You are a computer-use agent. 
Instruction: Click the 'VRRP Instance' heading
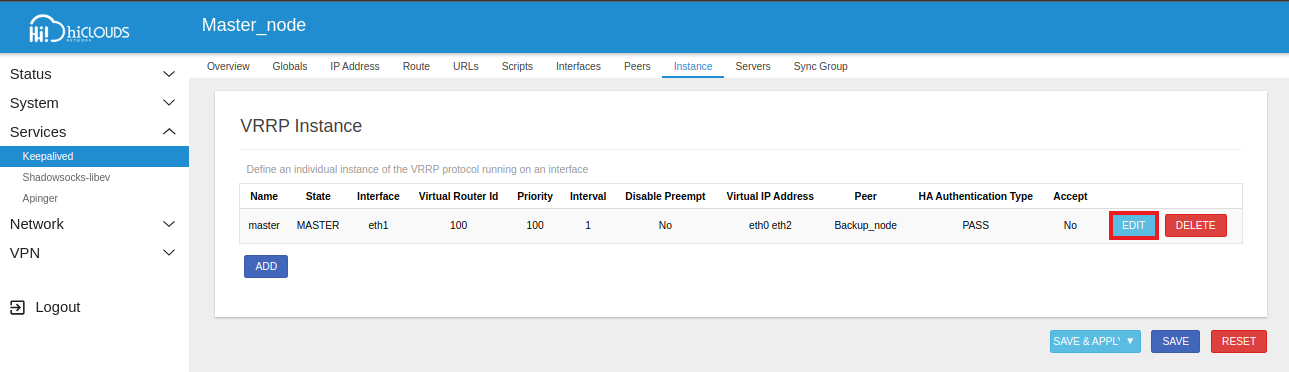(x=301, y=126)
